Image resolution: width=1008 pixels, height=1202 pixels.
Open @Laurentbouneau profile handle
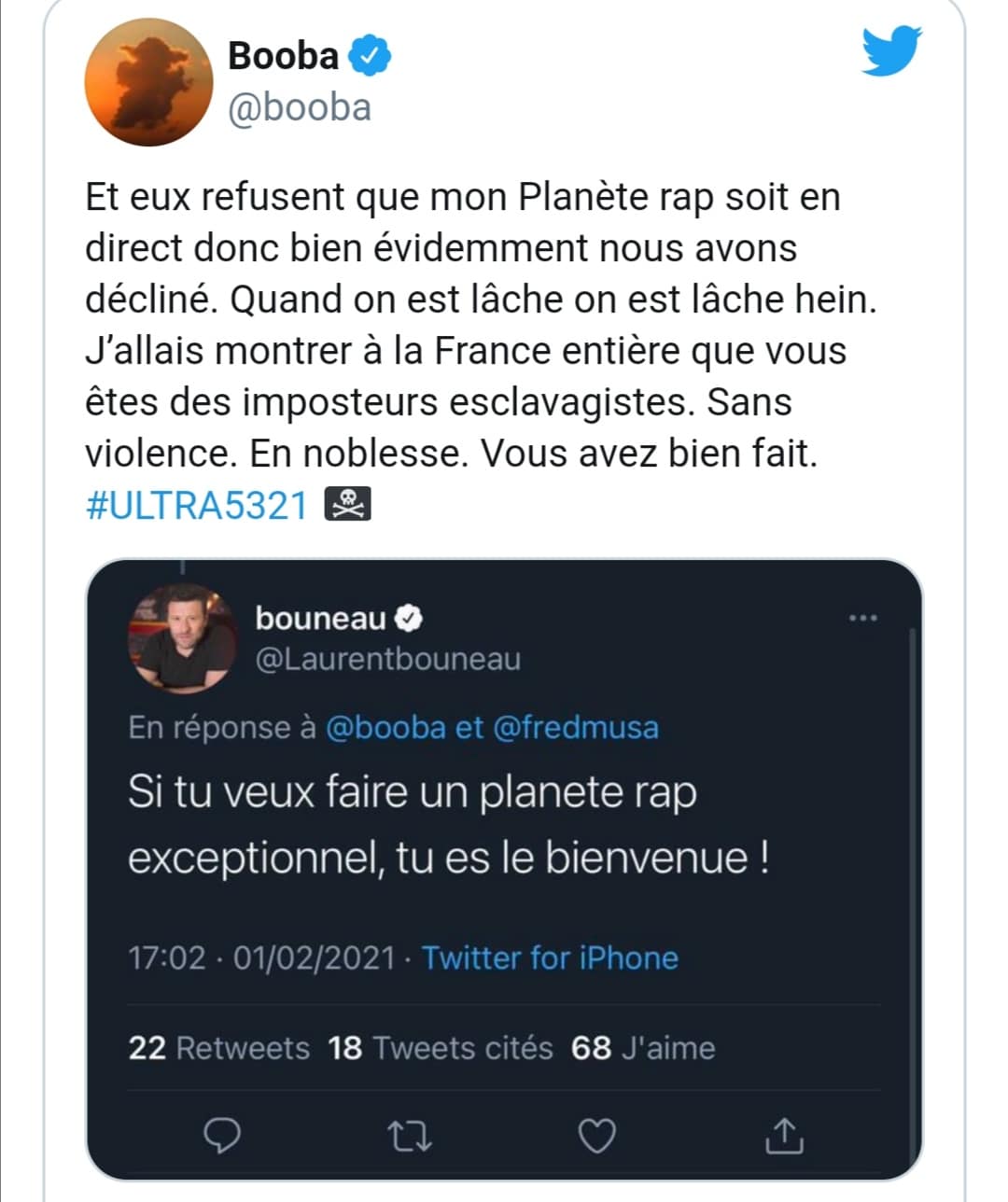point(388,659)
